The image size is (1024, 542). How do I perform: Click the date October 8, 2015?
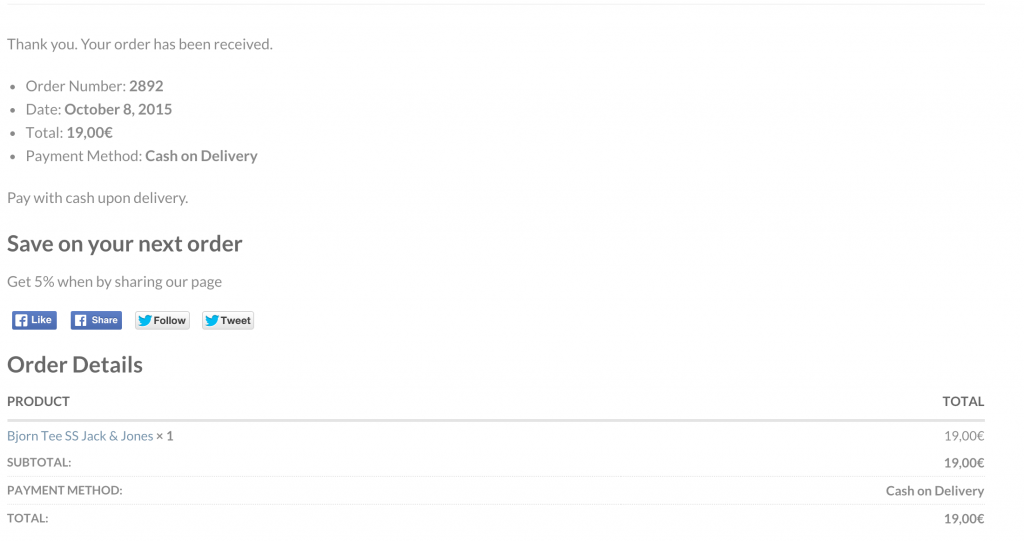pos(118,109)
